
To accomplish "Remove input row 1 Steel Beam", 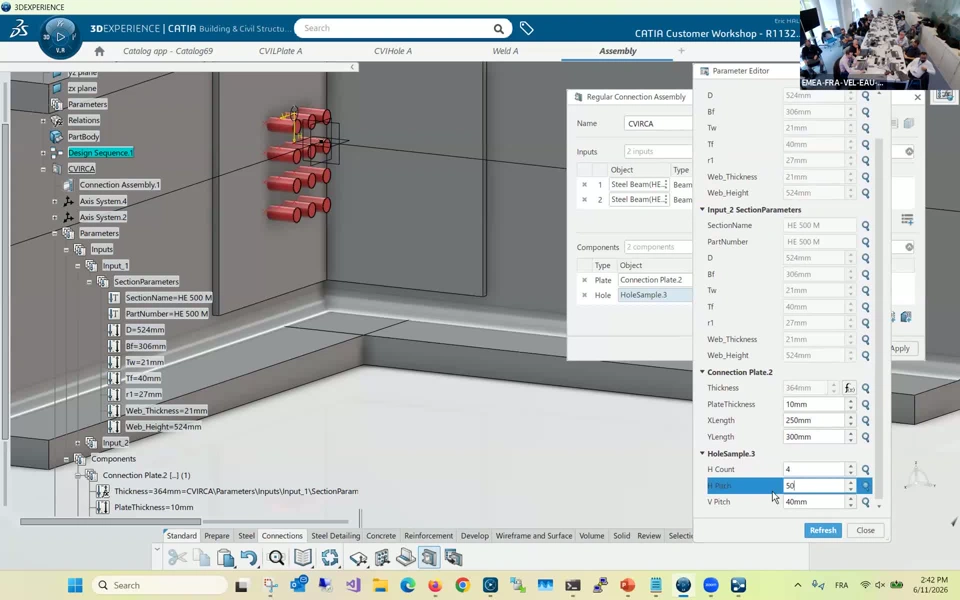I will [584, 184].
